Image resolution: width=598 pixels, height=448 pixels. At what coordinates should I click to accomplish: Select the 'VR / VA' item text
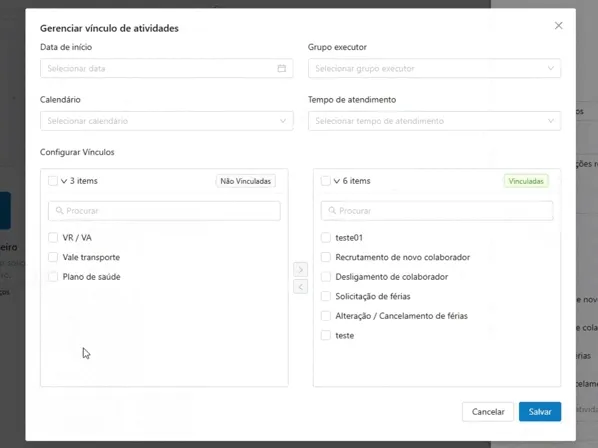click(x=77, y=238)
